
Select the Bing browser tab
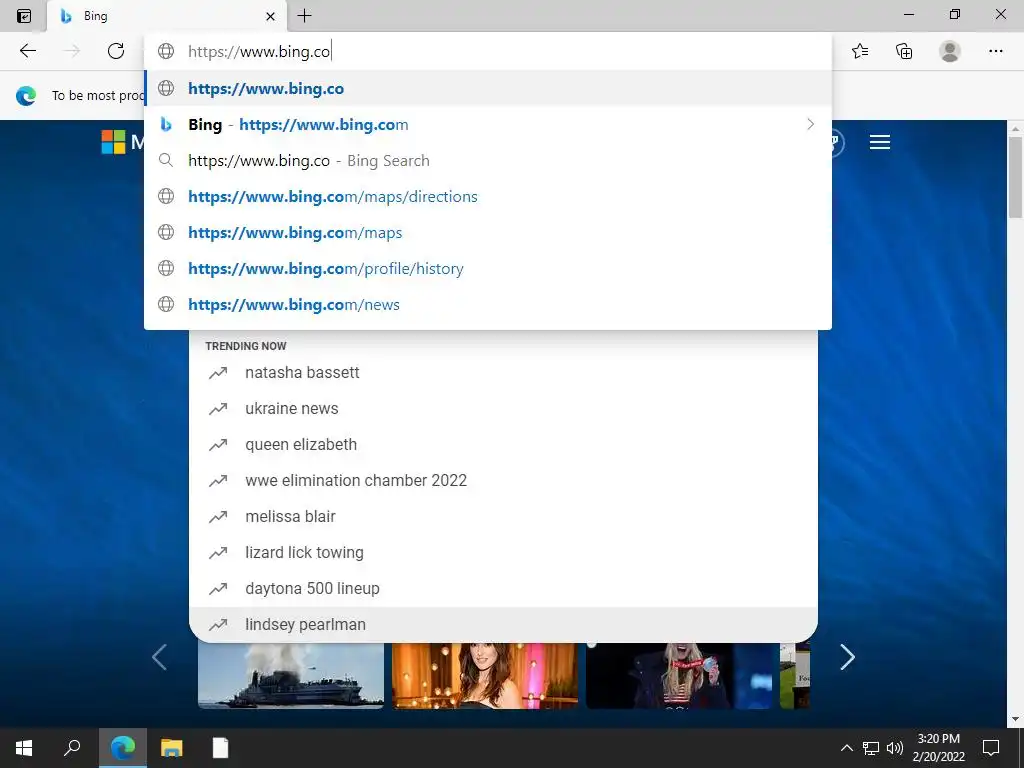pyautogui.click(x=167, y=16)
